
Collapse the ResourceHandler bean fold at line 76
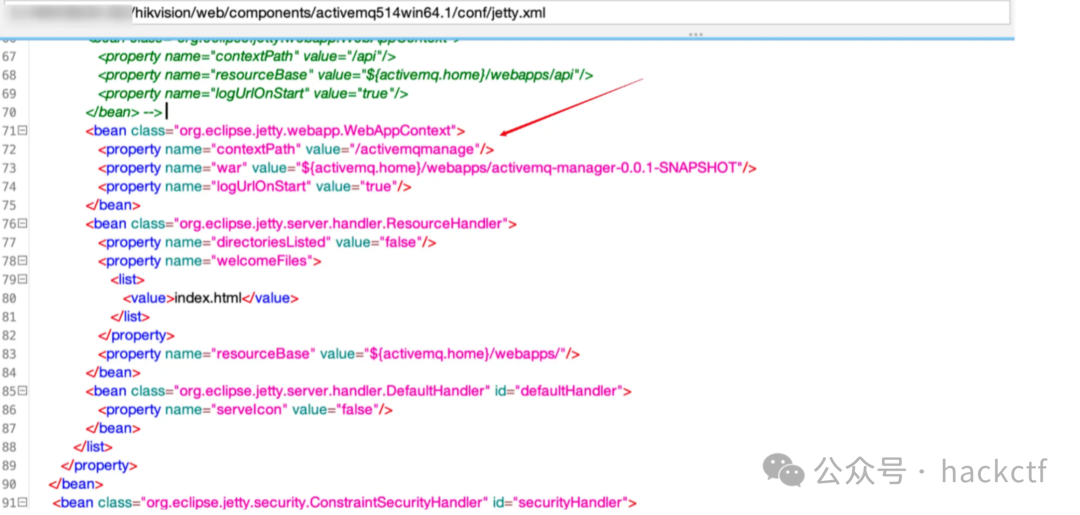pos(22,223)
